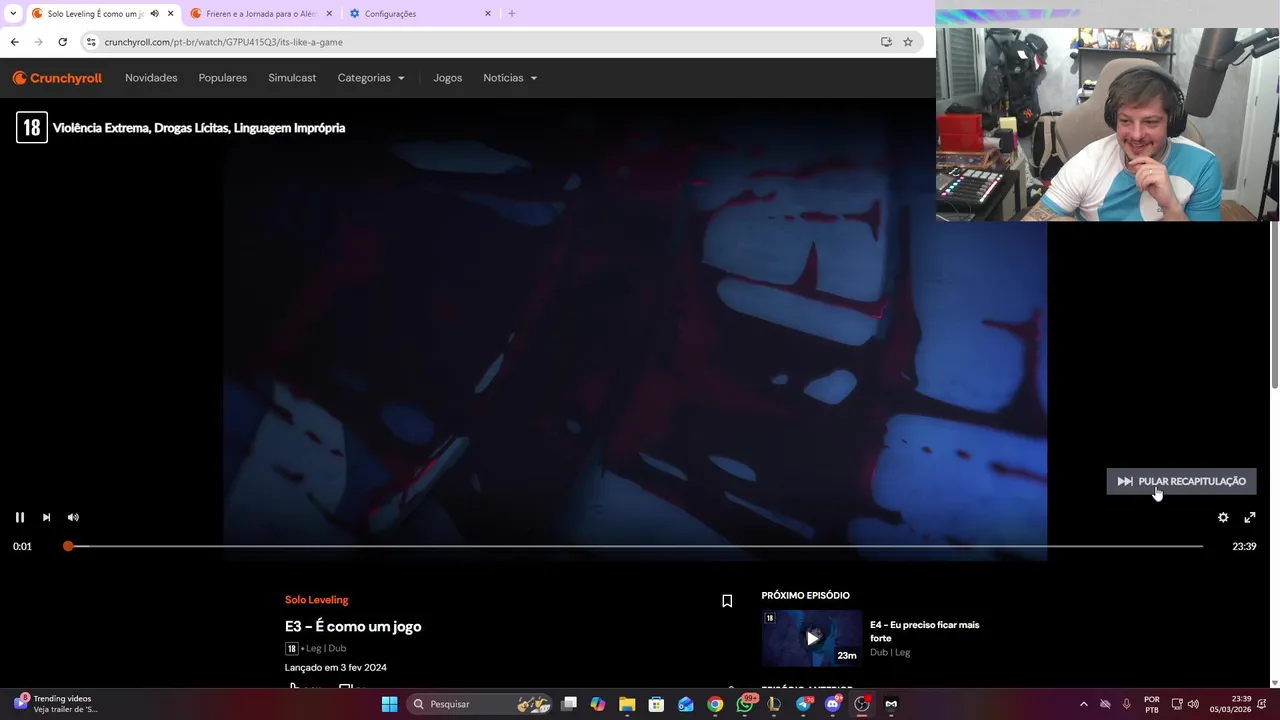1280x720 pixels.
Task: Mute the player volume icon
Action: (x=73, y=517)
